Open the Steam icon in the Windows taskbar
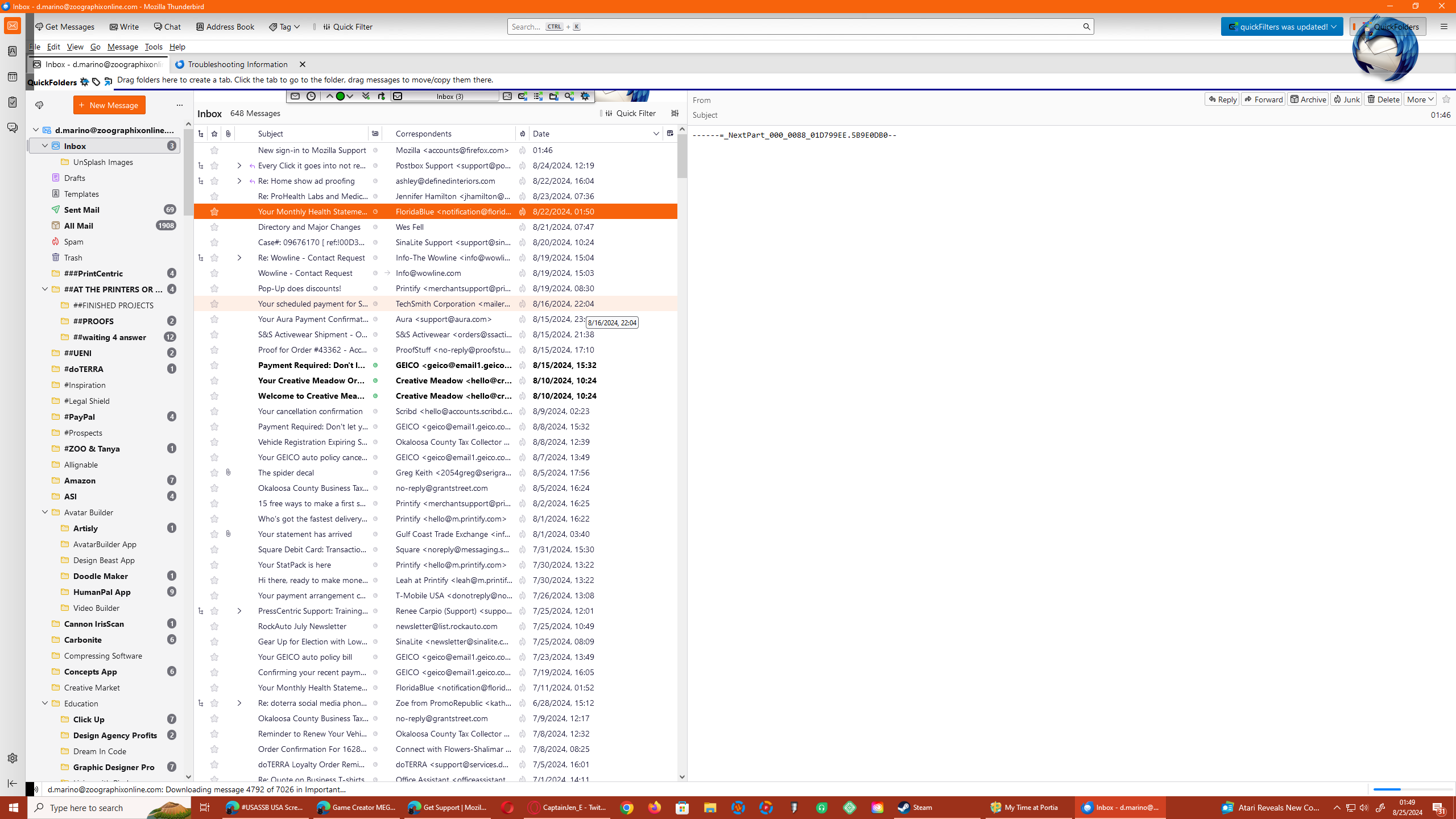1456x819 pixels. point(916,807)
